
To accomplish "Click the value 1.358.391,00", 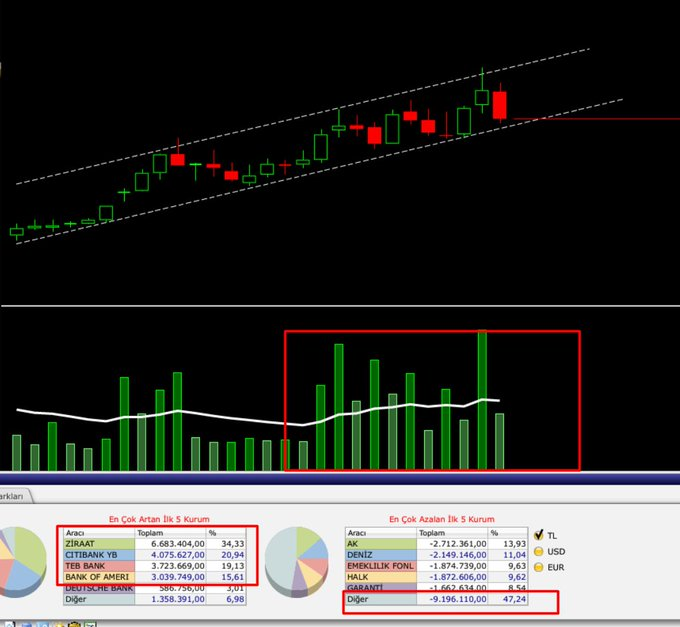I will point(178,599).
